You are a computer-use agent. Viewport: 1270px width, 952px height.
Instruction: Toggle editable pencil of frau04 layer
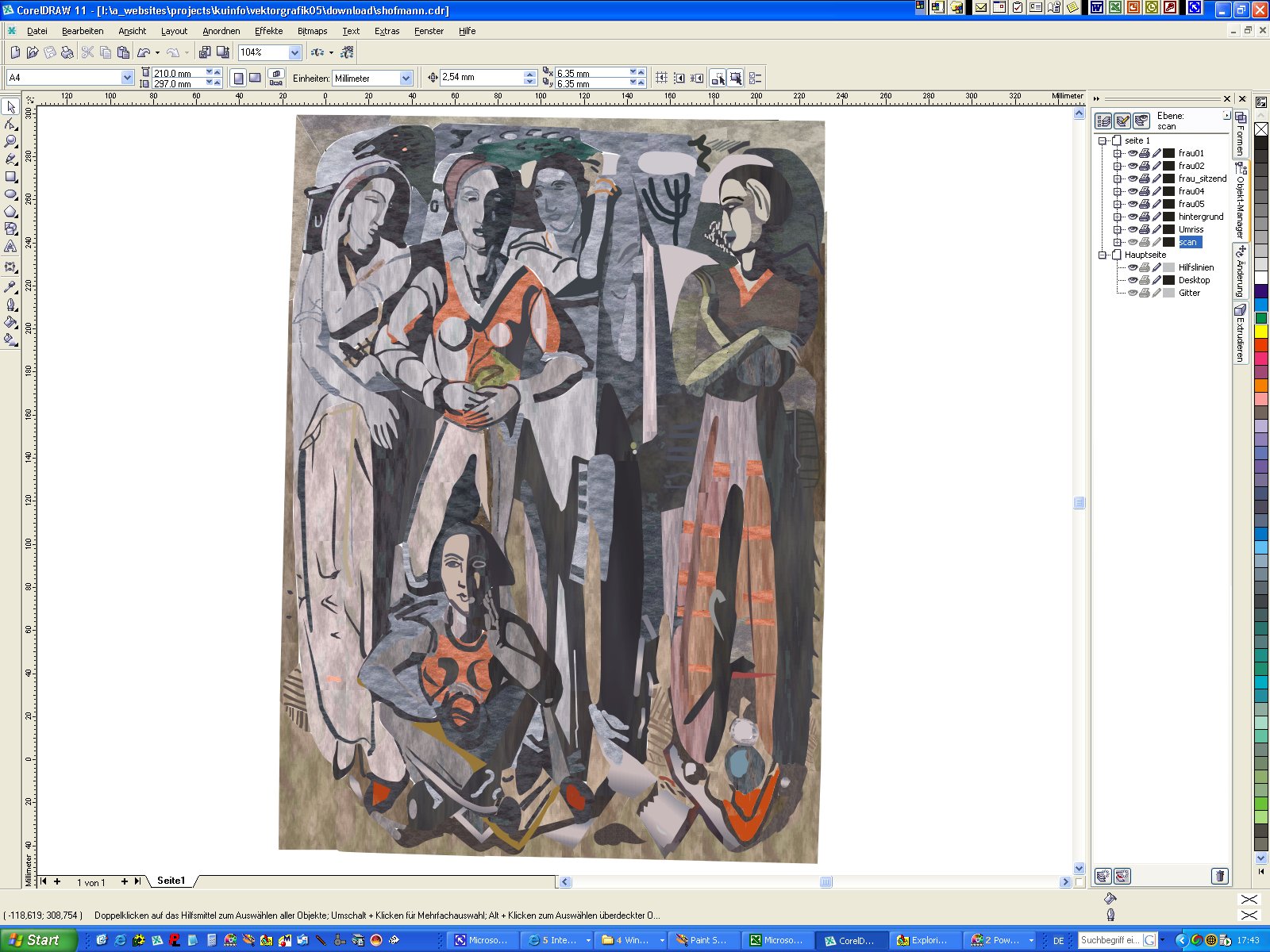(1156, 191)
